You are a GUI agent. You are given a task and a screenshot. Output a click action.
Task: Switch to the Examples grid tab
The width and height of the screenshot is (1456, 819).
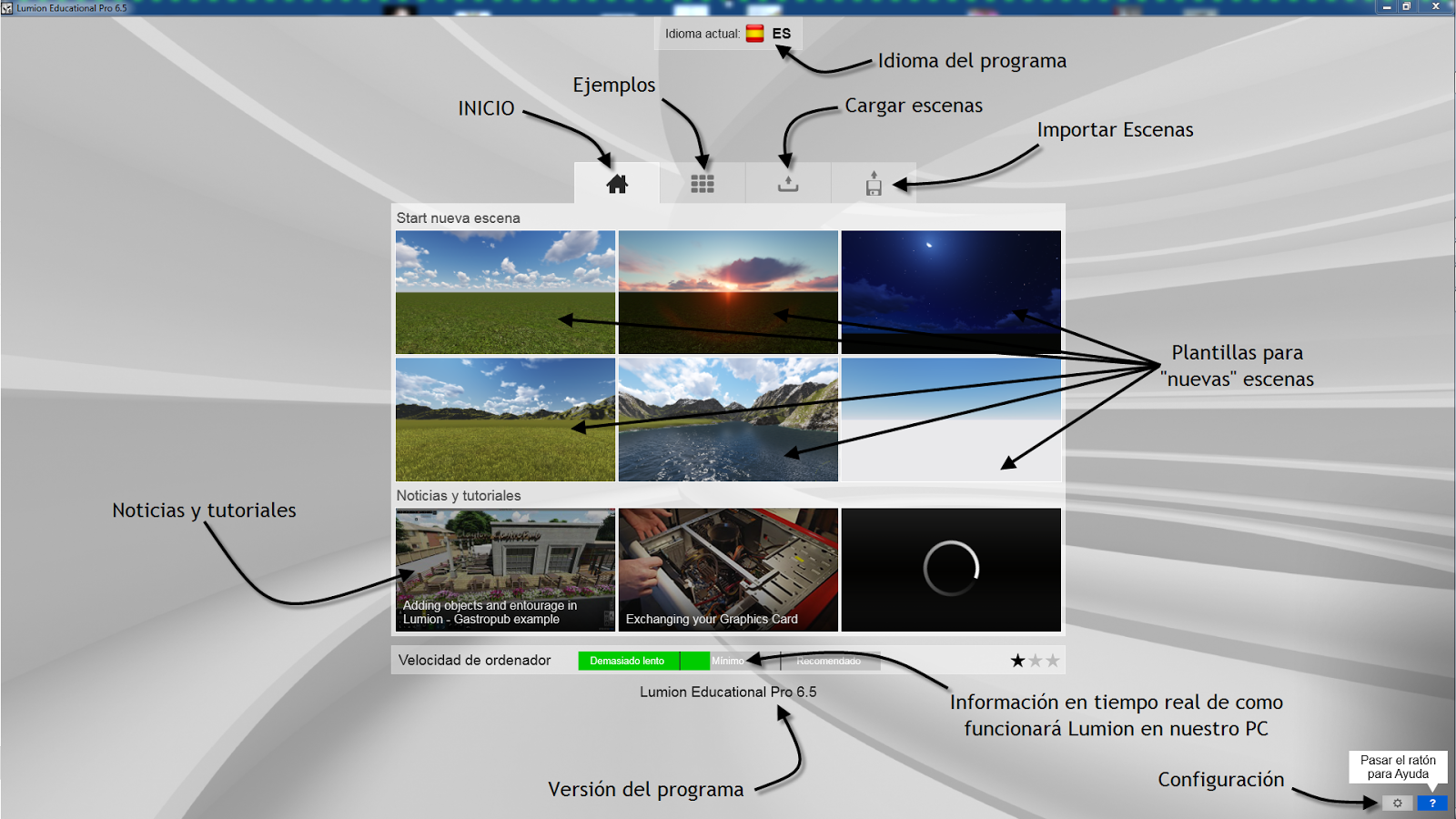point(703,183)
